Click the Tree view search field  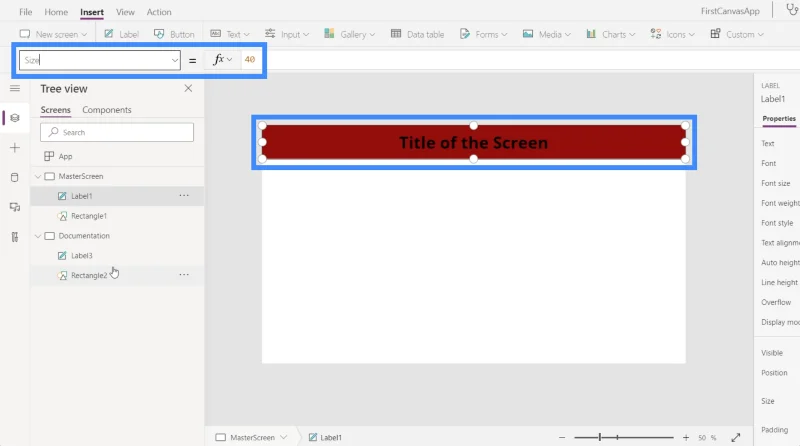(117, 132)
